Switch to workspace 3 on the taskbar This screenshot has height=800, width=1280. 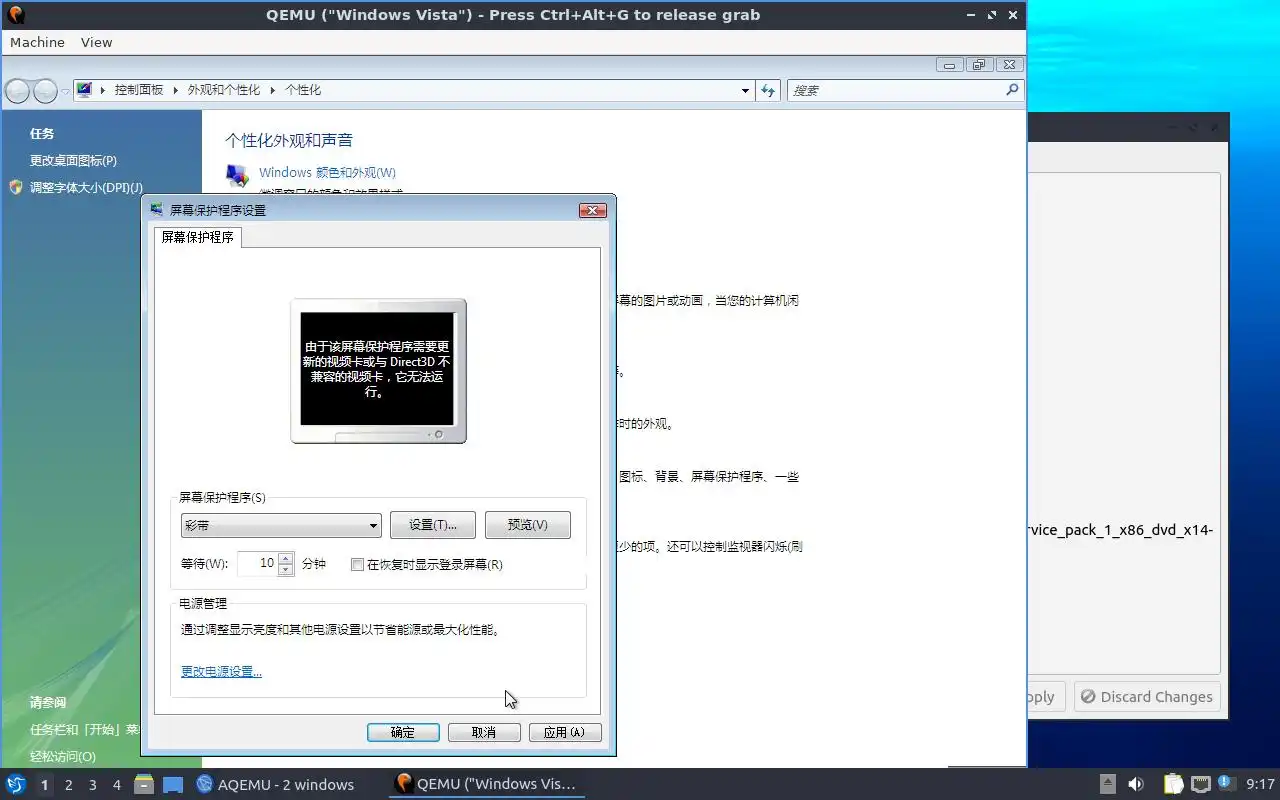click(x=93, y=785)
